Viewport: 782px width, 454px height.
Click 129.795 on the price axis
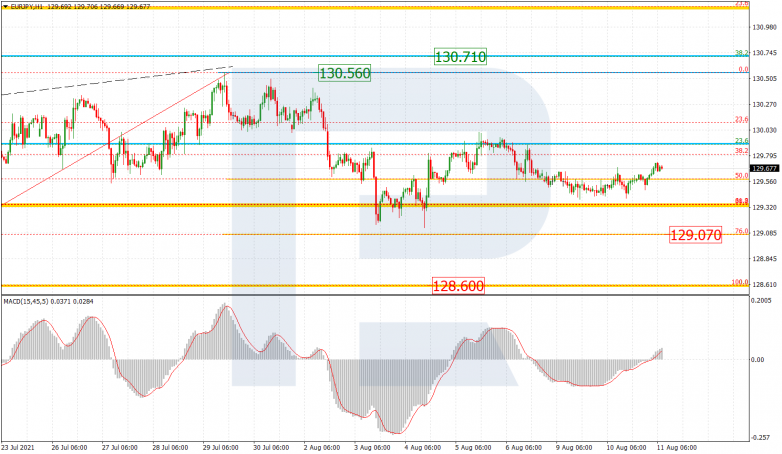point(764,156)
